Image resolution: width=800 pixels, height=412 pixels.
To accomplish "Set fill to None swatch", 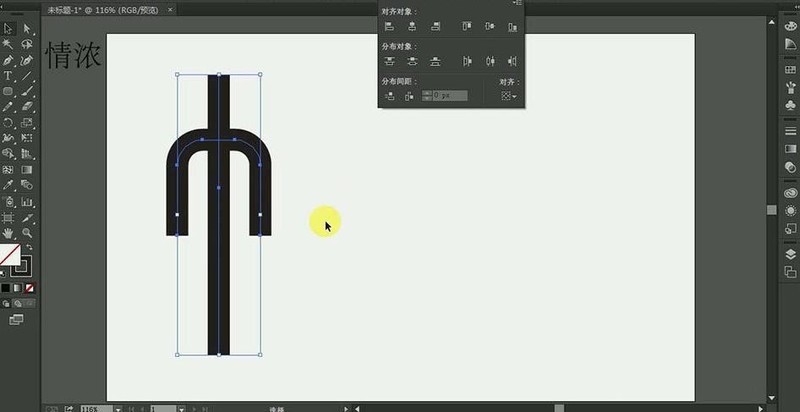I will pyautogui.click(x=30, y=288).
